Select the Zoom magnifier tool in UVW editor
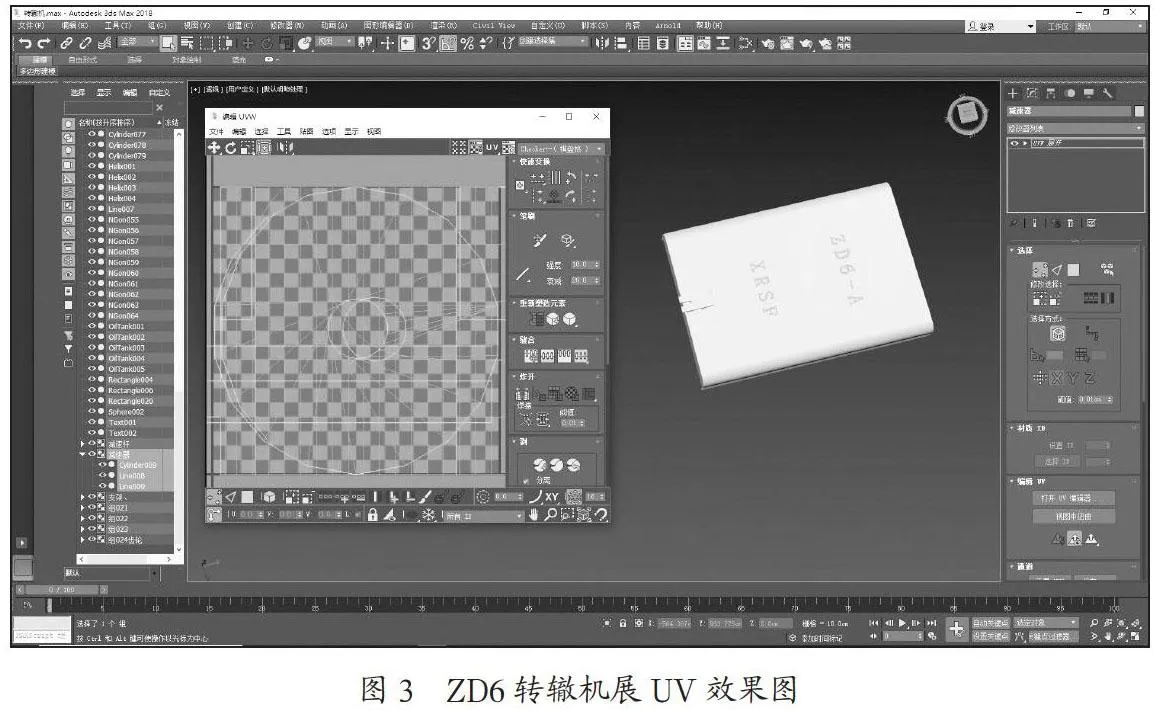The height and width of the screenshot is (710, 1154). click(x=550, y=515)
